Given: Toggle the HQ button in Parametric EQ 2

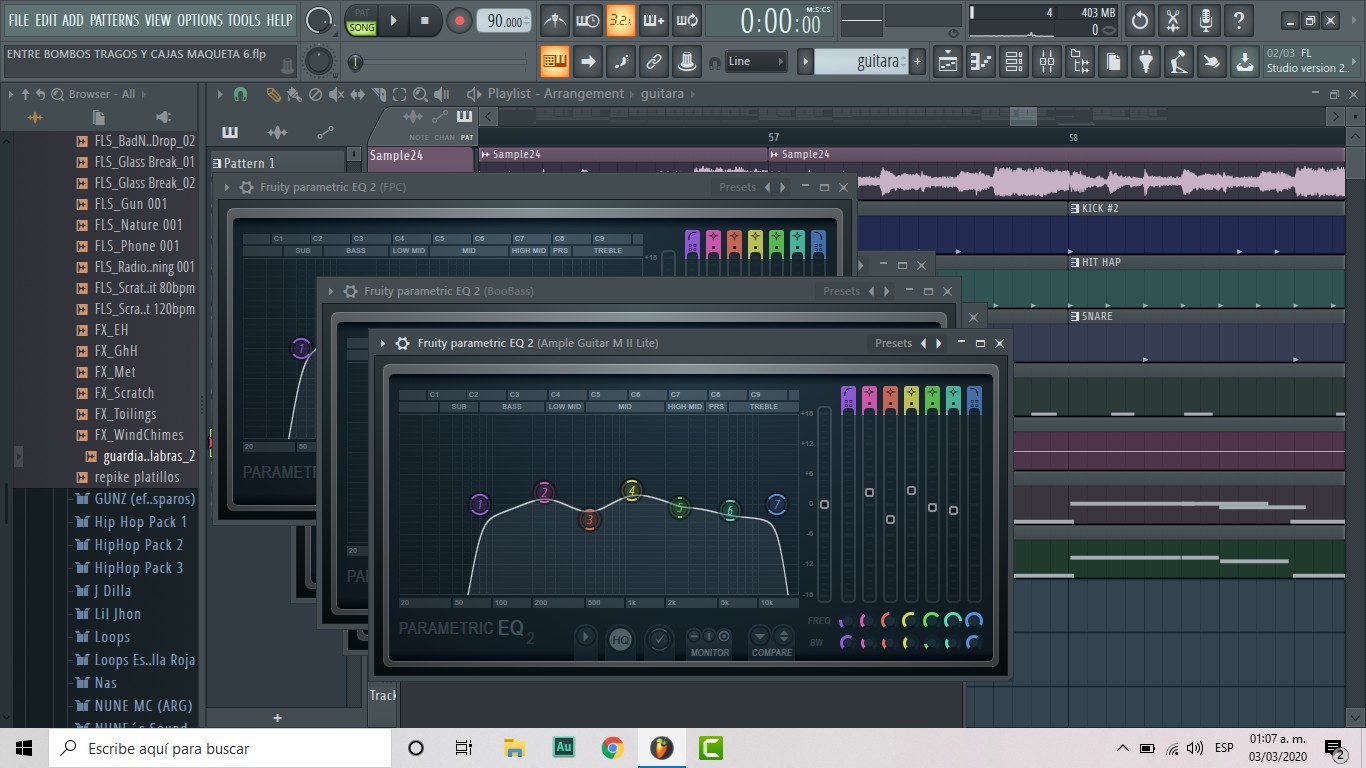Looking at the screenshot, I should tap(620, 639).
